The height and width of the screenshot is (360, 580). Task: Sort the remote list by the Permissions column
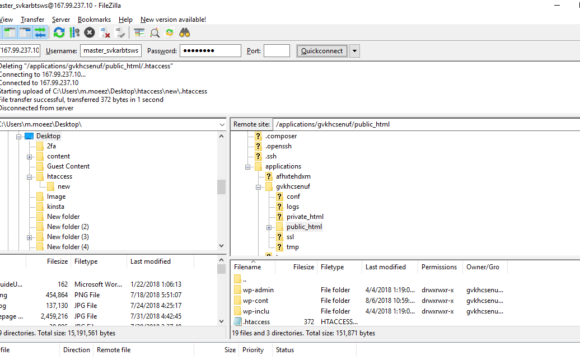point(439,267)
